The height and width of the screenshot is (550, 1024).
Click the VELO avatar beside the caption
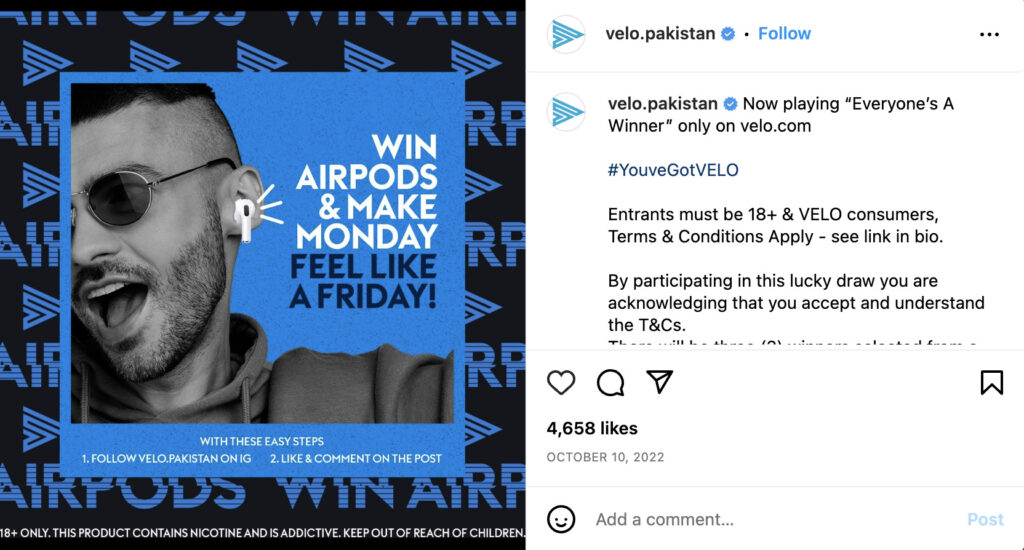[566, 112]
